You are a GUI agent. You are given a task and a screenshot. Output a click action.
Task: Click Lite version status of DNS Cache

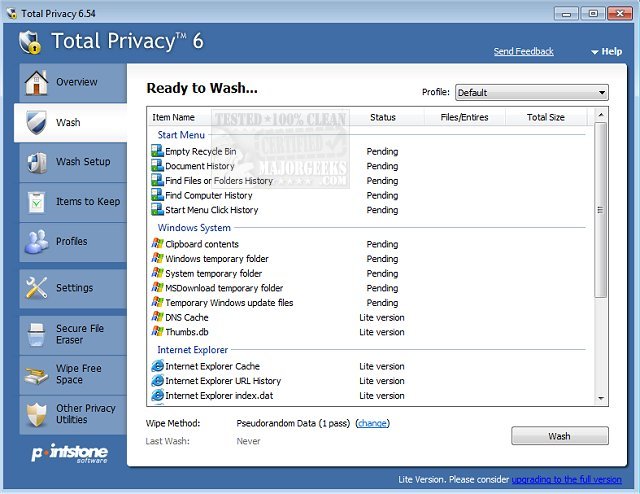click(x=382, y=318)
